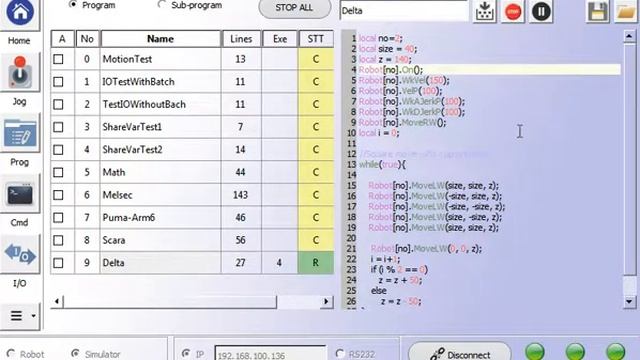Click the black pause icon
Image resolution: width=640 pixels, height=360 pixels.
click(541, 11)
